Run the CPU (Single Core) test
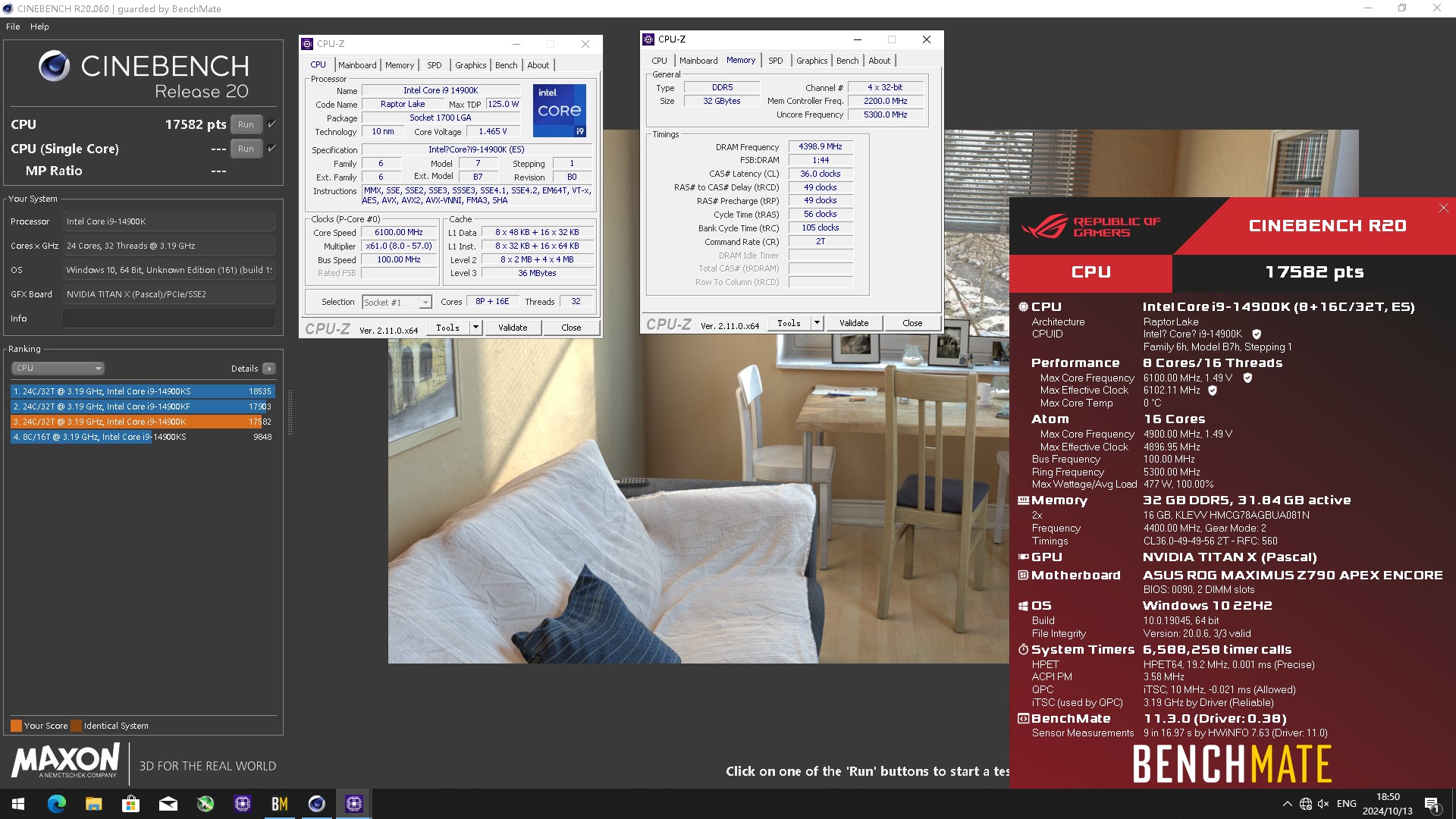1456x819 pixels. pos(246,149)
